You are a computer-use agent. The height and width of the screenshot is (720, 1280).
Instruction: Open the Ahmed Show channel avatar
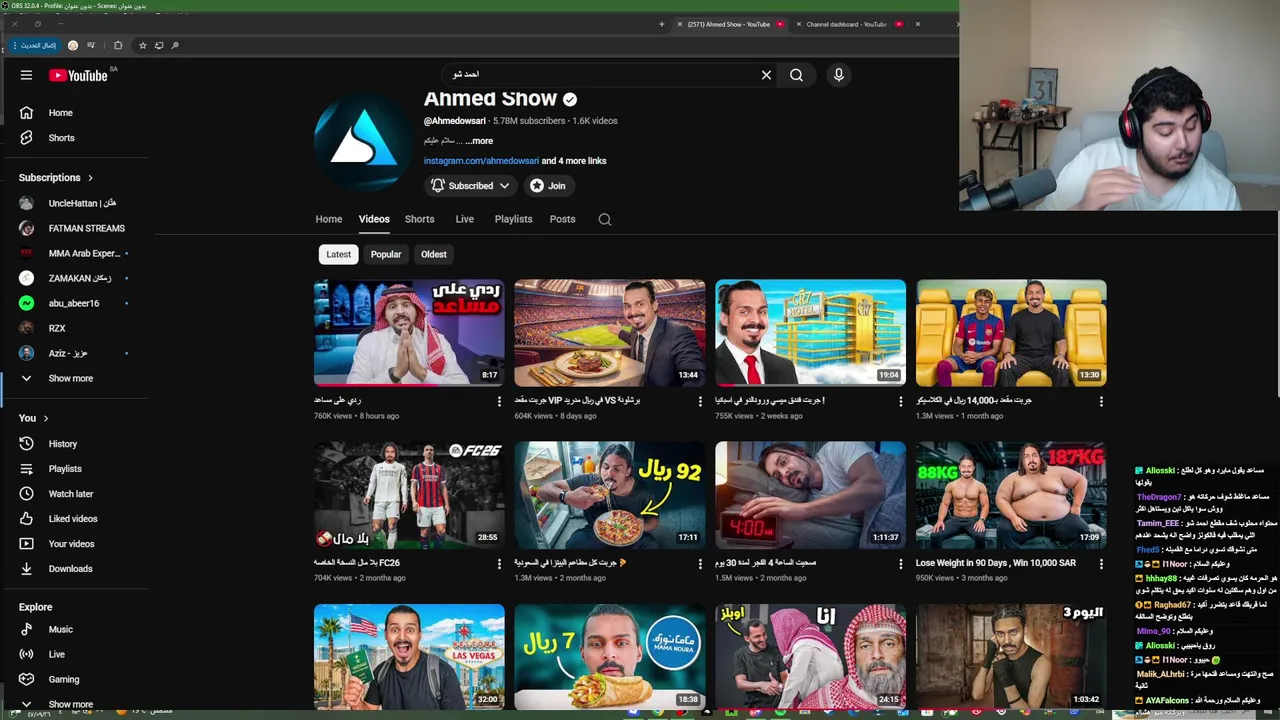pos(362,141)
